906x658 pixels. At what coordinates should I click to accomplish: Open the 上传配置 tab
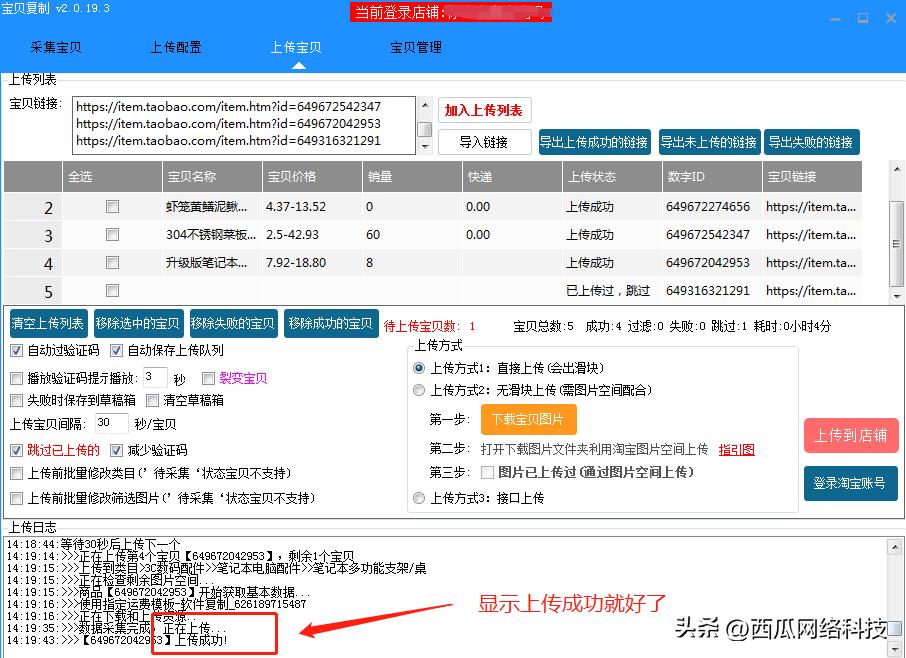point(176,47)
